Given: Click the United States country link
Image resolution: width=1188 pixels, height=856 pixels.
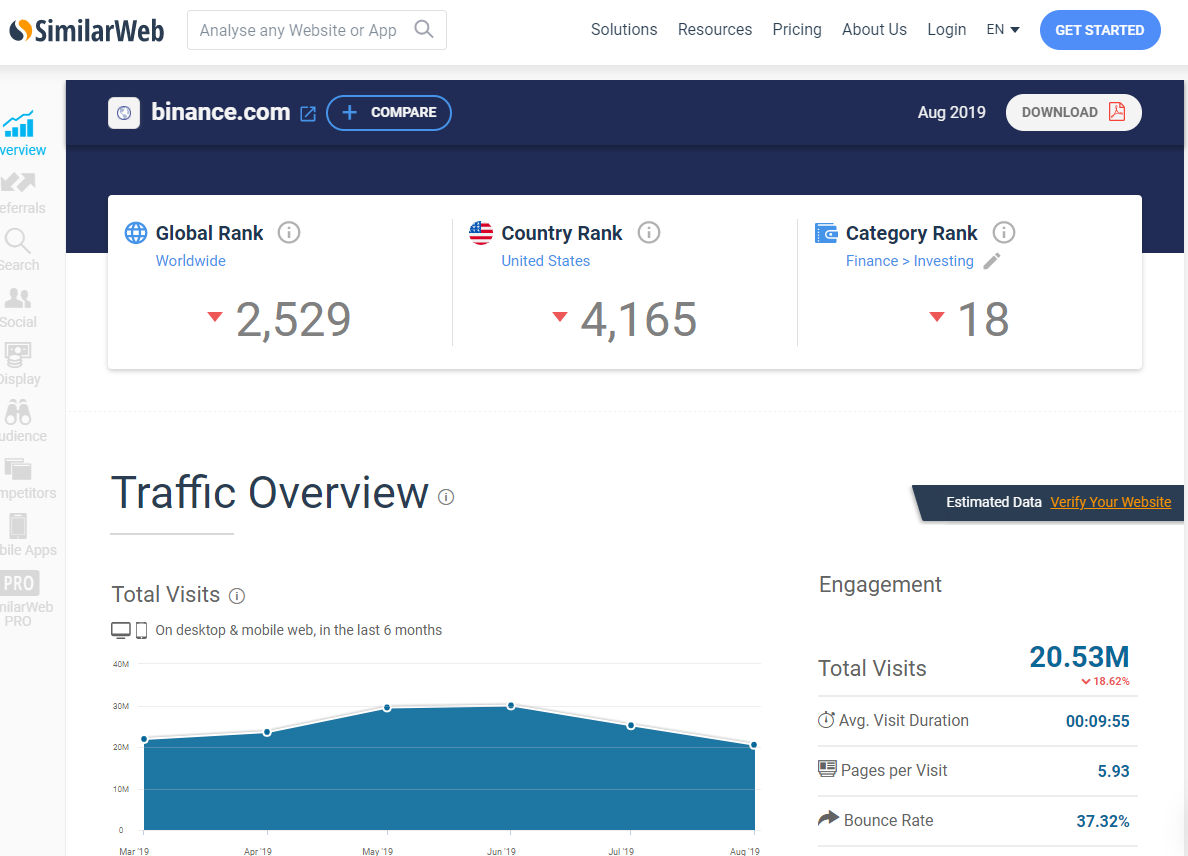Looking at the screenshot, I should point(546,261).
